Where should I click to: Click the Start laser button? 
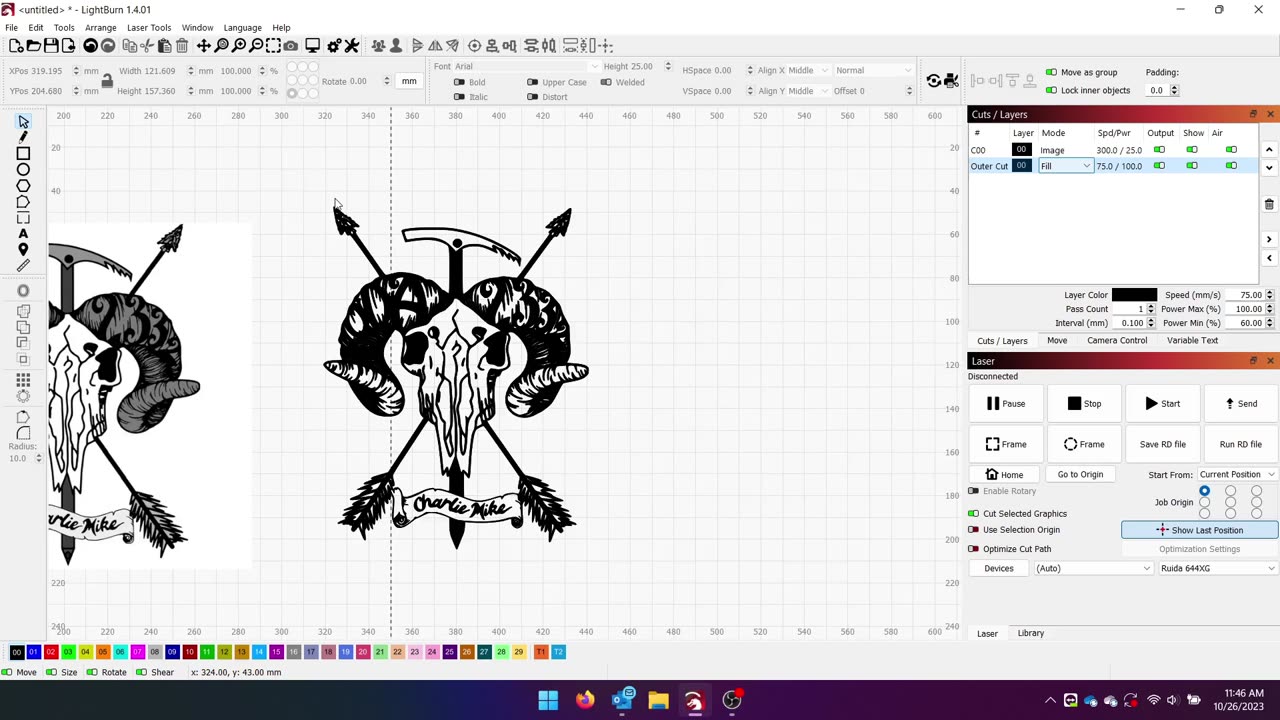coord(1162,403)
